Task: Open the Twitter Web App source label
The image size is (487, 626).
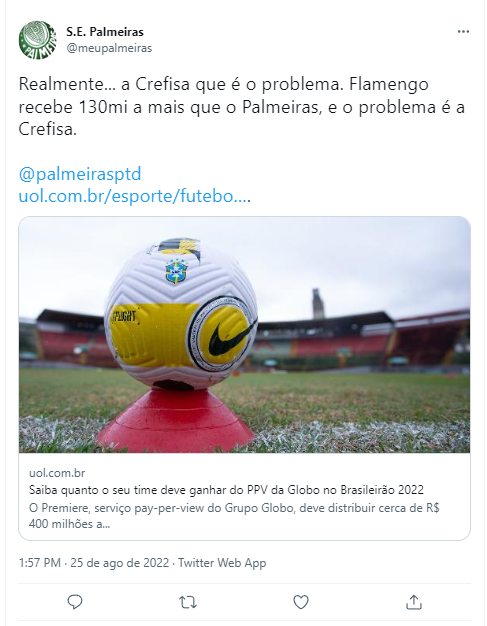Action: (222, 563)
